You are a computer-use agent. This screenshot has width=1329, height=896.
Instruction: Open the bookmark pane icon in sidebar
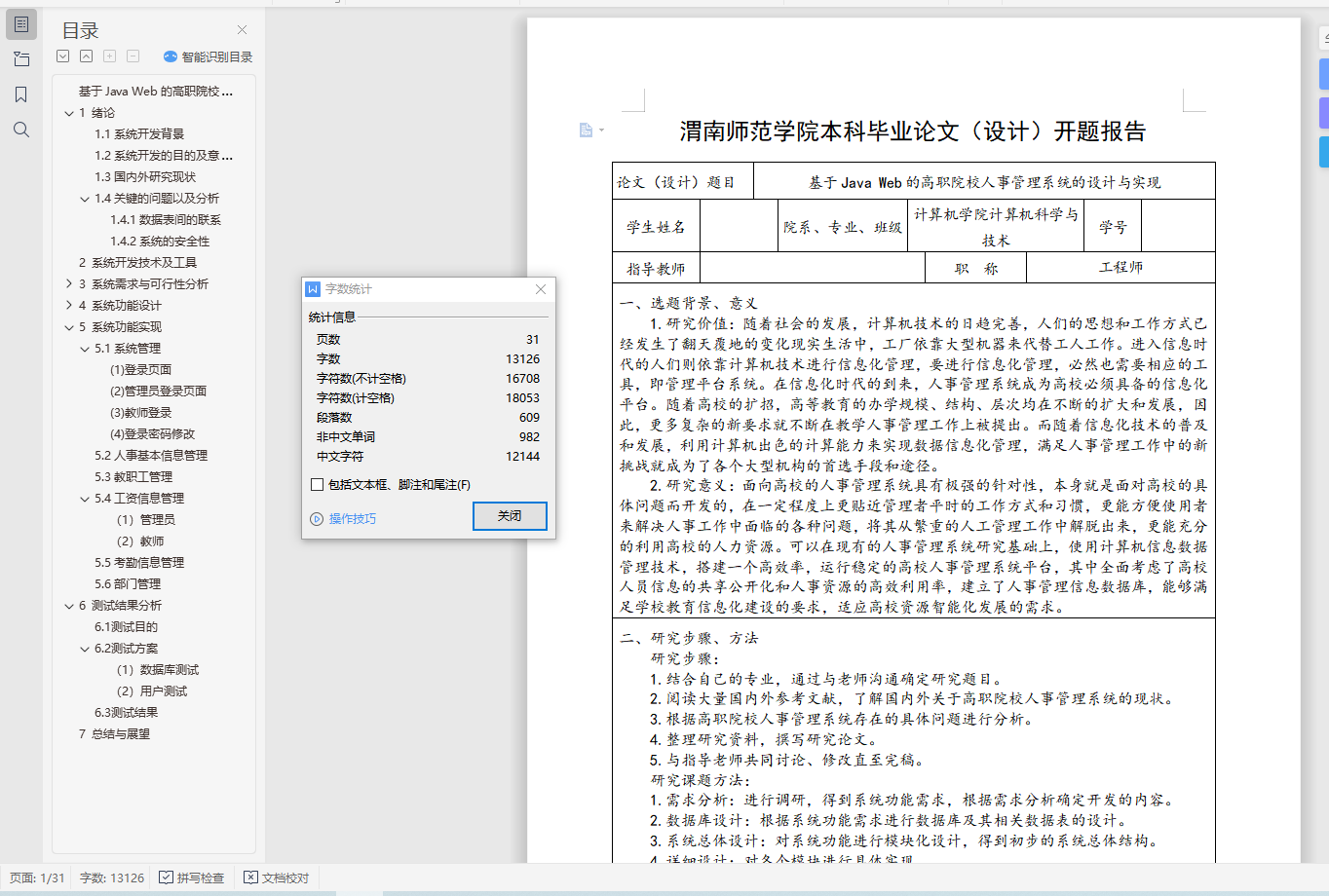[x=21, y=94]
